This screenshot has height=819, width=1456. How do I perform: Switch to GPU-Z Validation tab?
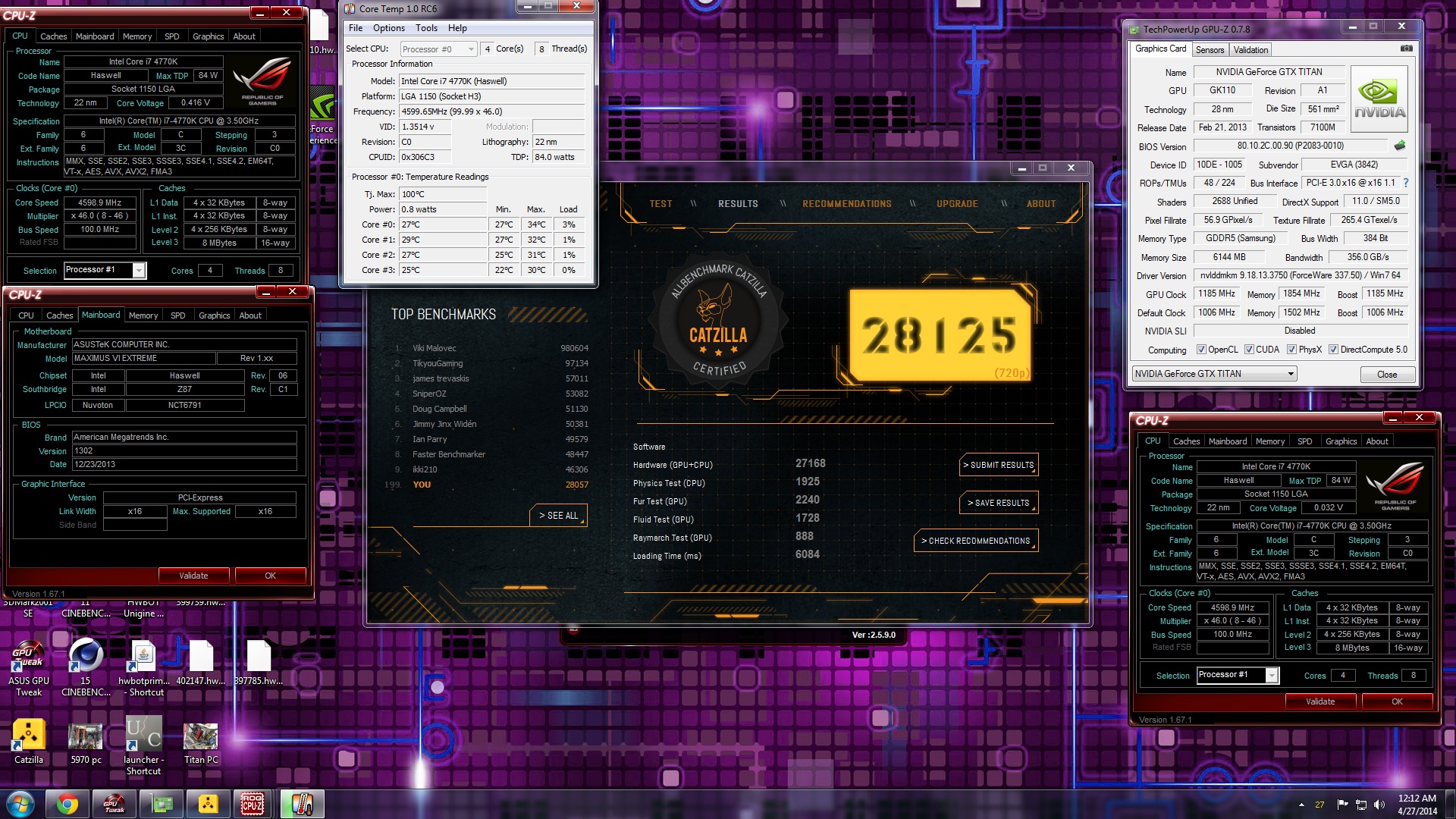[x=1250, y=50]
